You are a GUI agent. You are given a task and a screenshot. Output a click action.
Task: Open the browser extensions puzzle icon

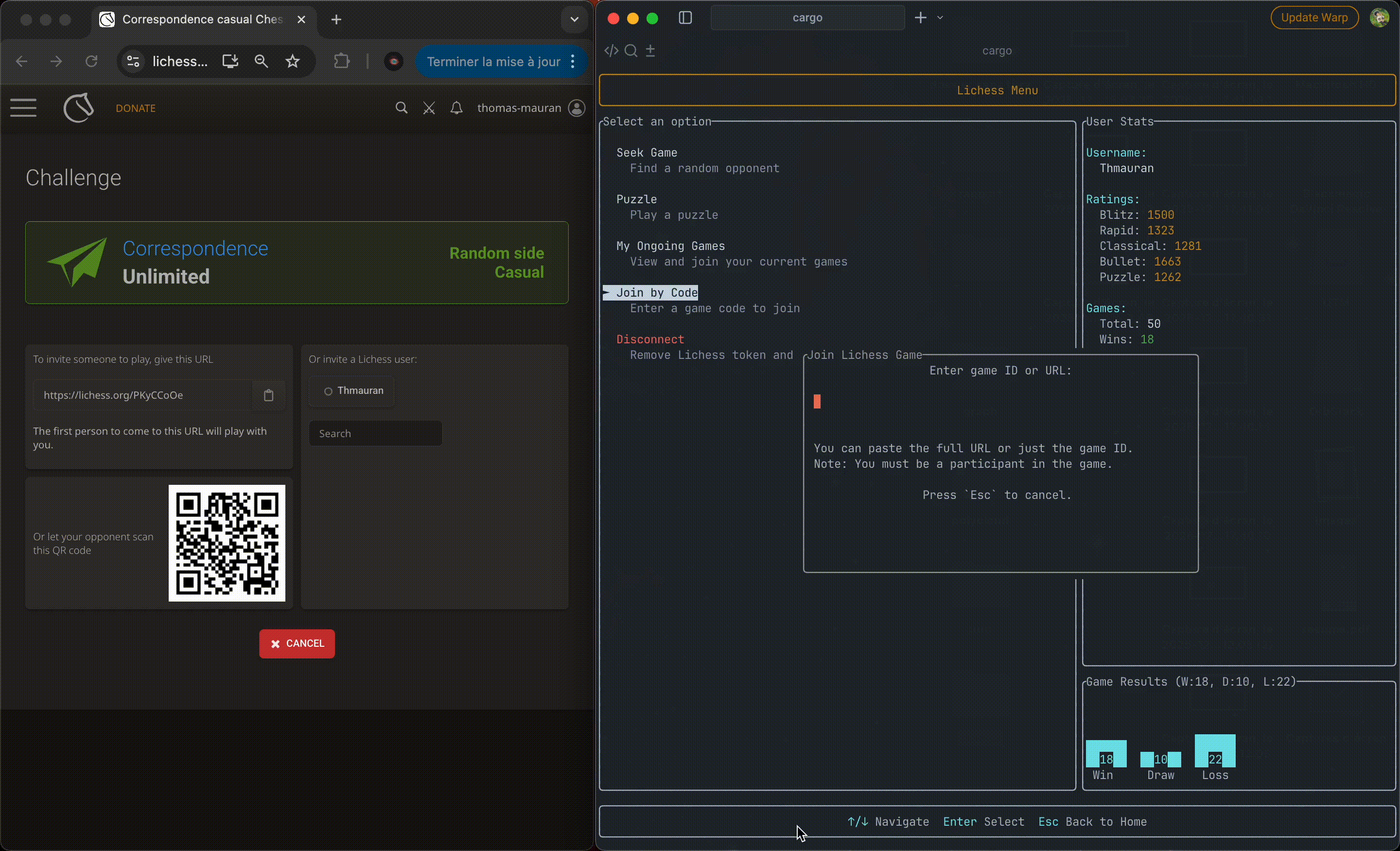(x=341, y=61)
